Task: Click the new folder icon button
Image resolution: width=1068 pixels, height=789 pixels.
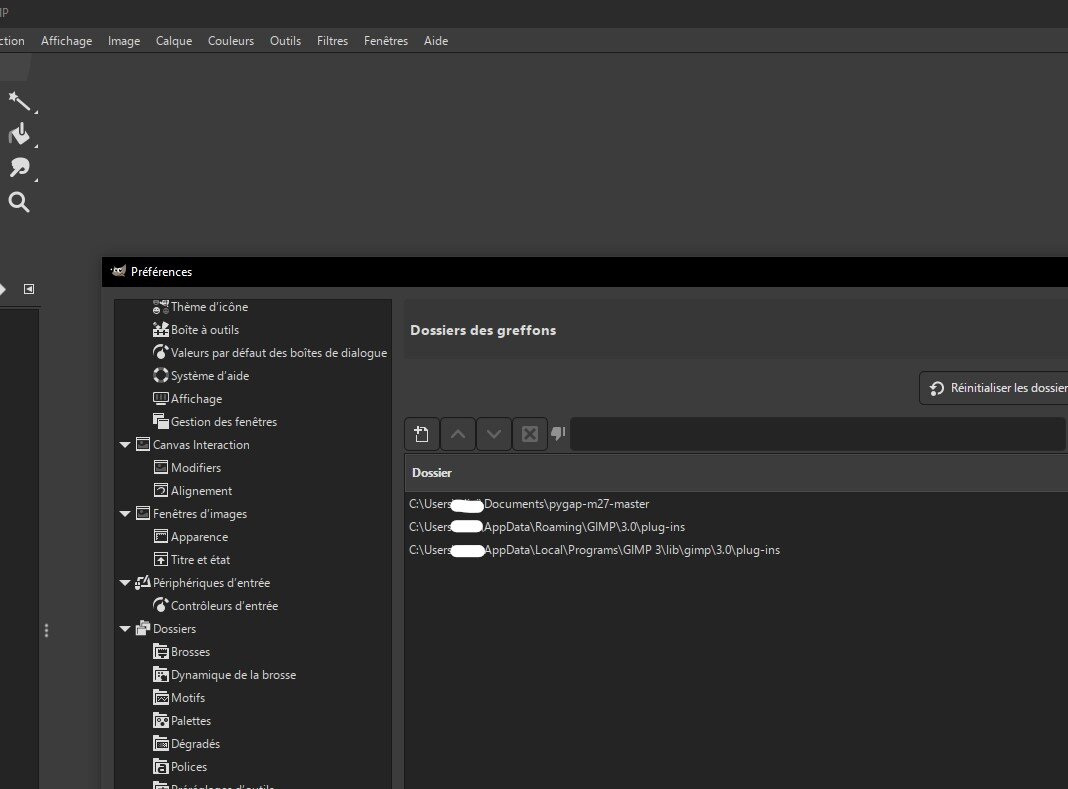Action: coord(422,434)
